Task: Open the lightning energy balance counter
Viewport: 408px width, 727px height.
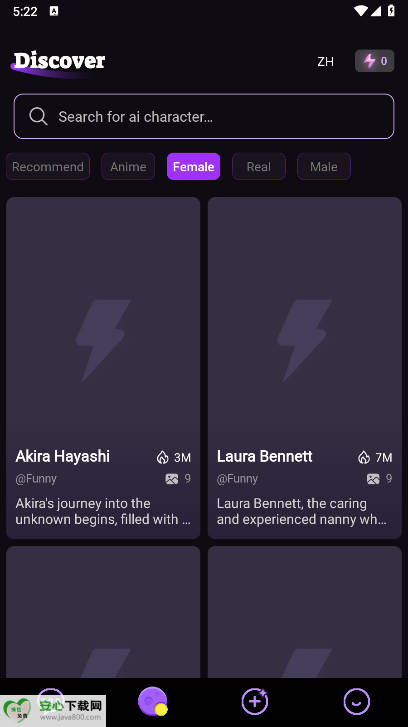Action: (x=375, y=61)
